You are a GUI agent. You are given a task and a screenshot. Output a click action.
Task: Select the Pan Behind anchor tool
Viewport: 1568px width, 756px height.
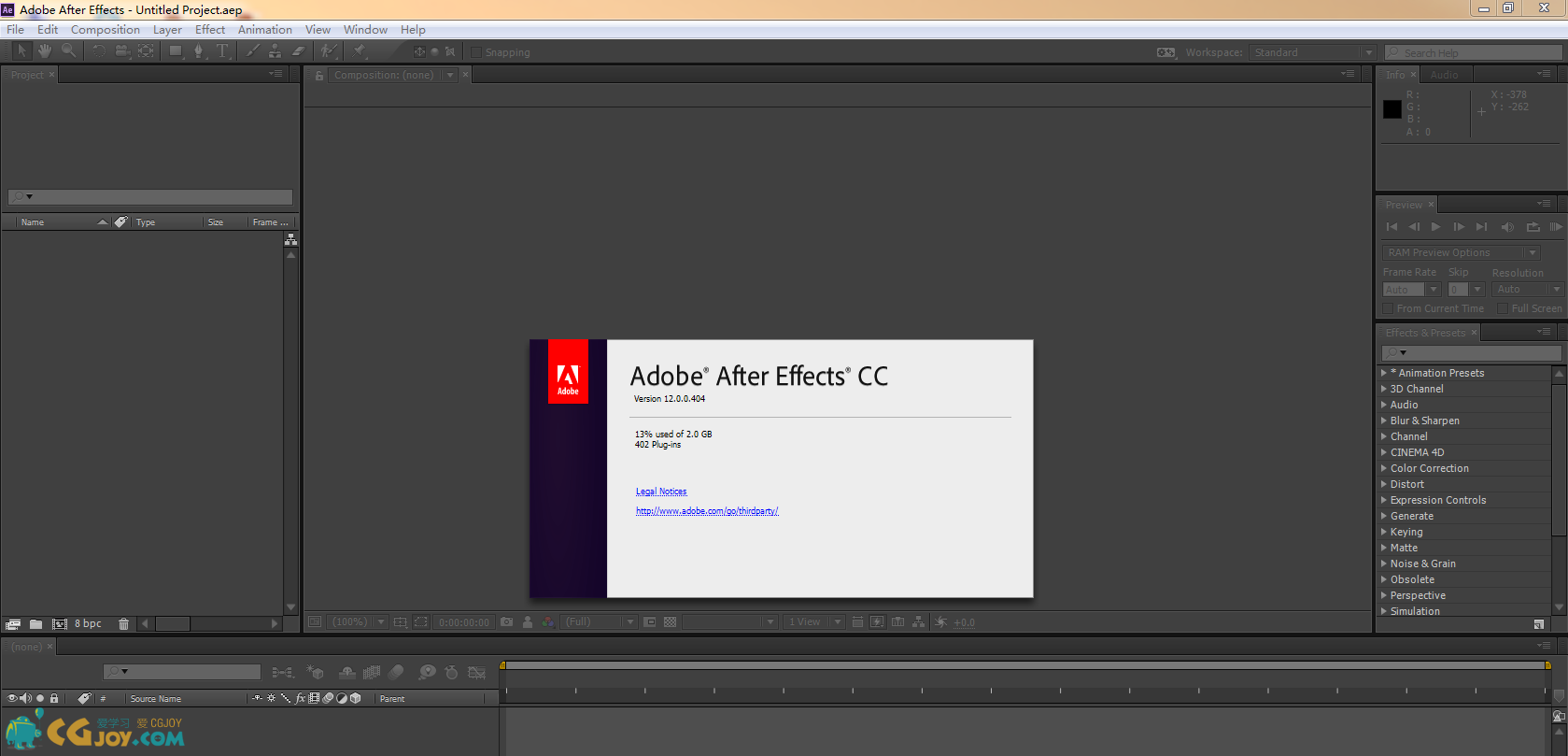click(x=147, y=51)
